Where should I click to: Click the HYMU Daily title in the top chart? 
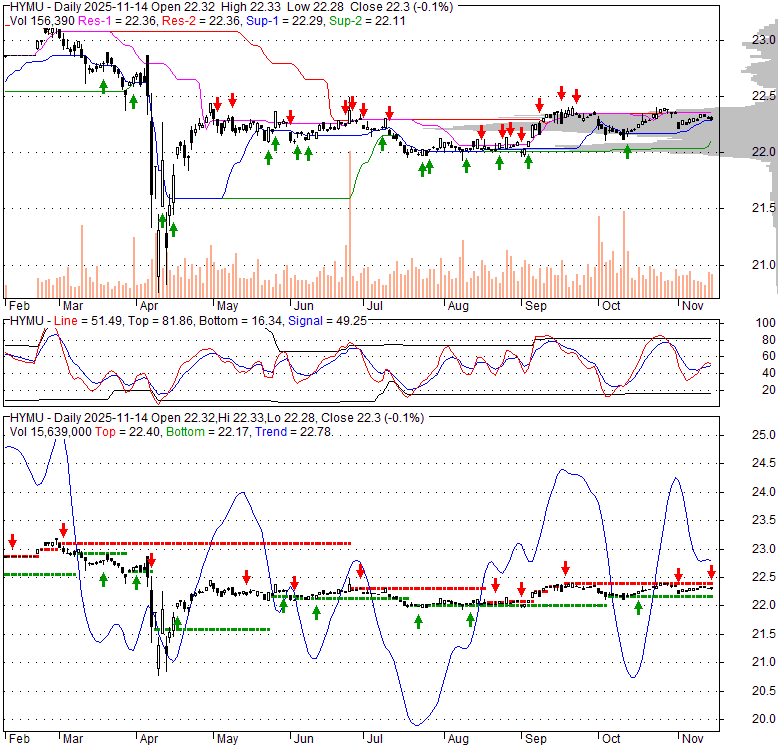(52, 6)
